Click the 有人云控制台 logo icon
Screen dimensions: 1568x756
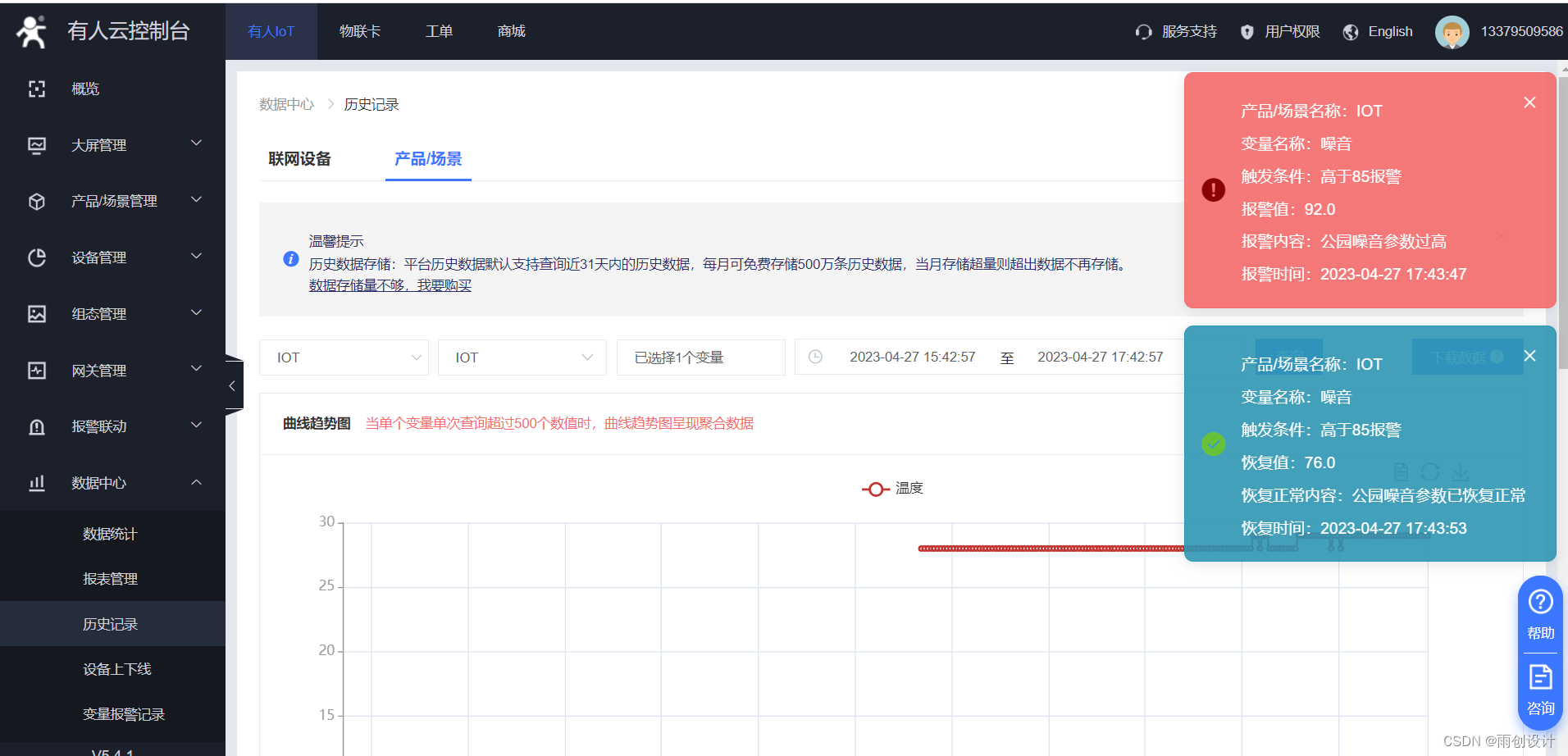click(x=32, y=31)
